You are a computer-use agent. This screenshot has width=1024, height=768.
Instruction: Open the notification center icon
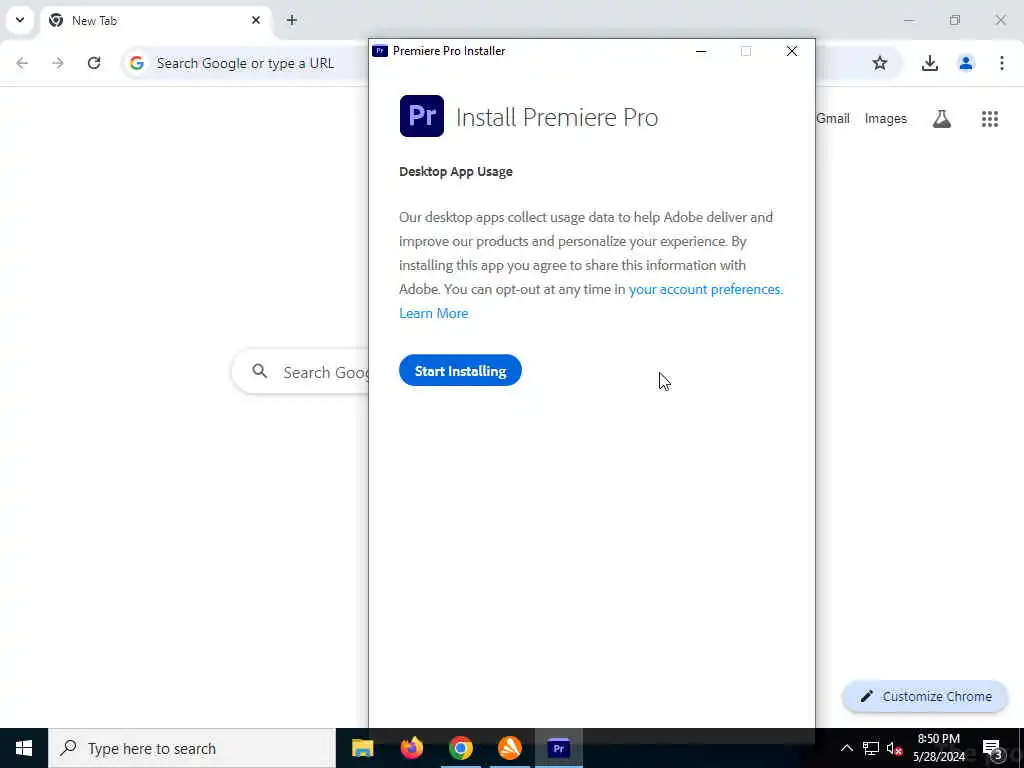993,748
